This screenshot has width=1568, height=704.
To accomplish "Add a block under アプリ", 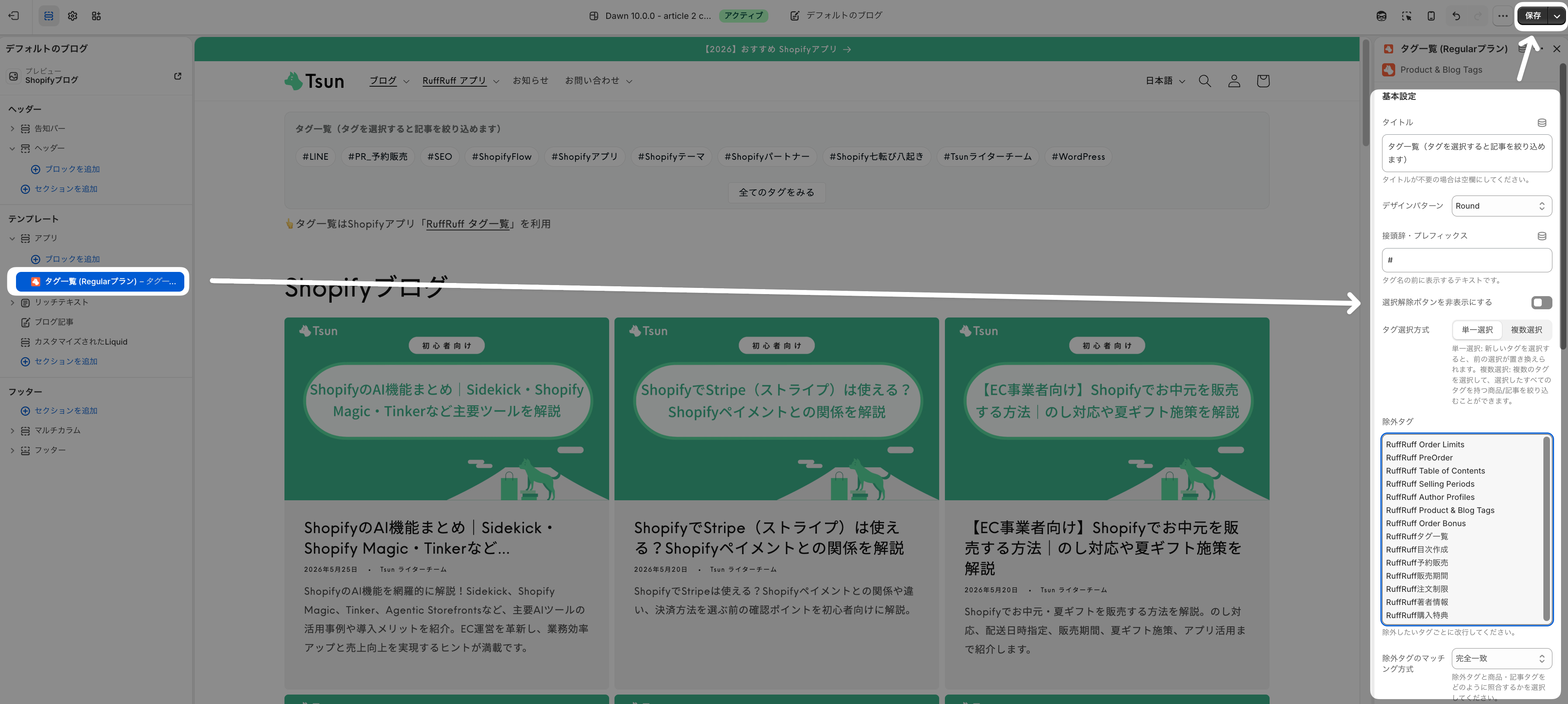I will pyautogui.click(x=66, y=260).
